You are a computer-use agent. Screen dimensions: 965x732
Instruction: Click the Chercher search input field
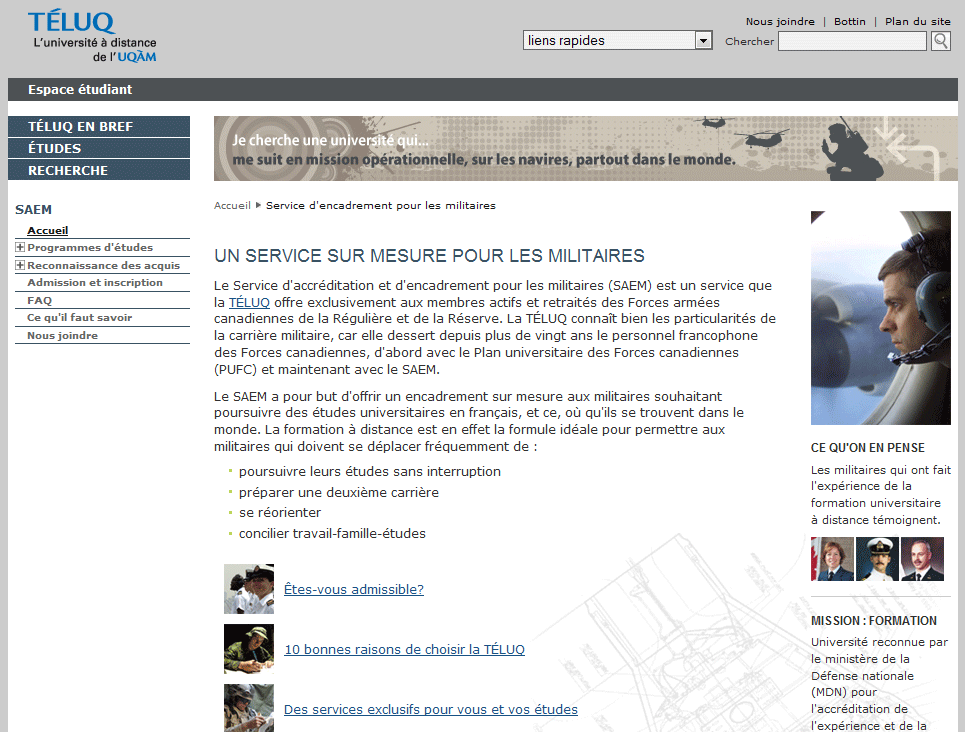pyautogui.click(x=852, y=41)
